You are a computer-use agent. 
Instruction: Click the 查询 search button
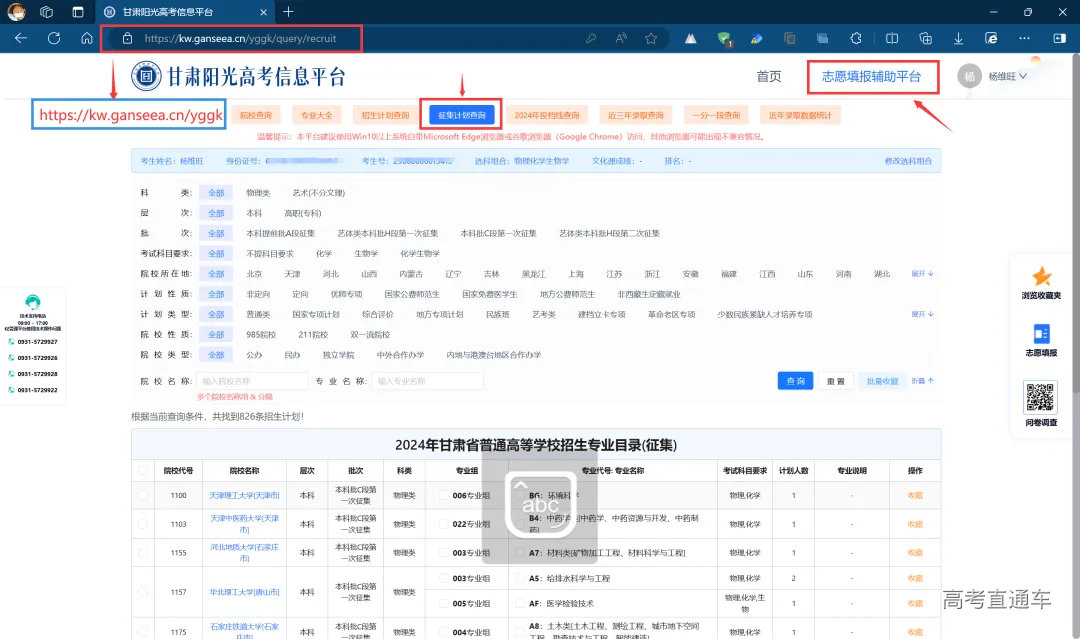tap(795, 381)
